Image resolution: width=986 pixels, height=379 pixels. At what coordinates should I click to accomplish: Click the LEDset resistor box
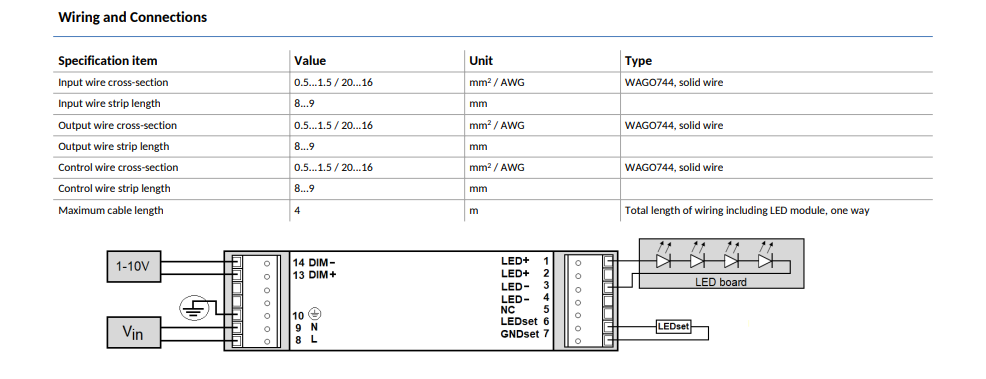point(673,327)
